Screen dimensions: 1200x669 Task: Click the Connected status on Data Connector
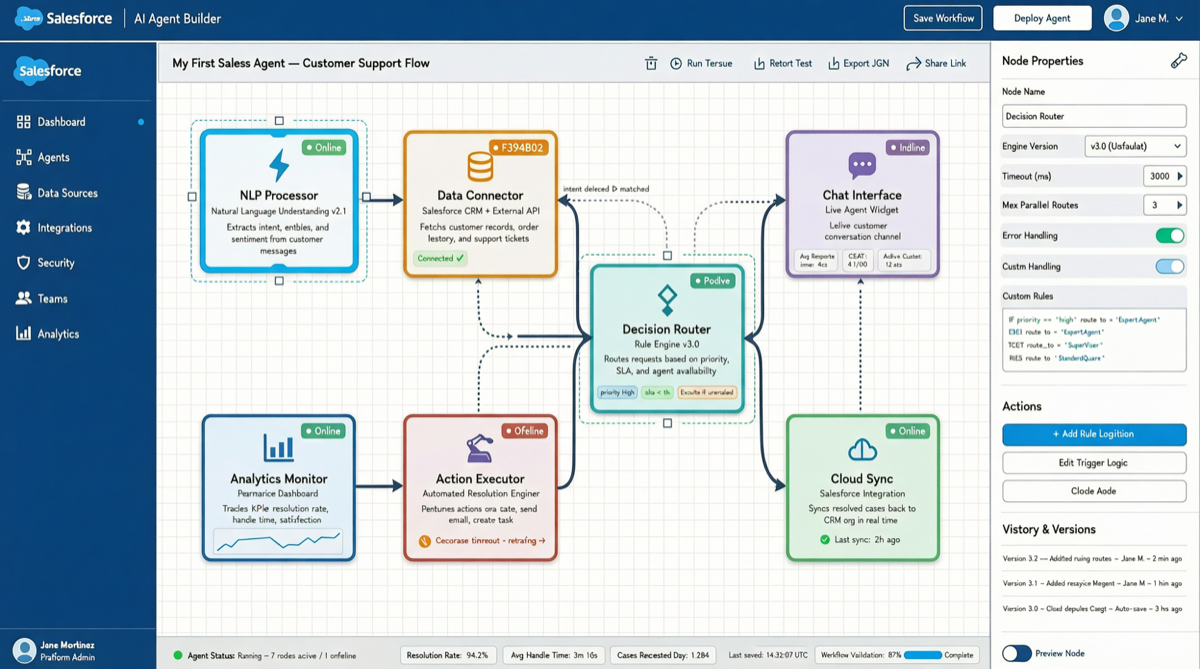pos(441,258)
